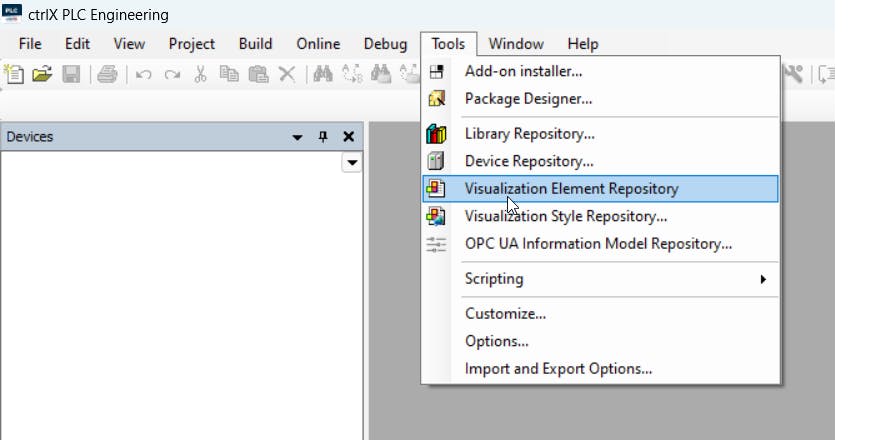This screenshot has height=440, width=880.
Task: Open the Edit menu
Action: click(x=77, y=44)
